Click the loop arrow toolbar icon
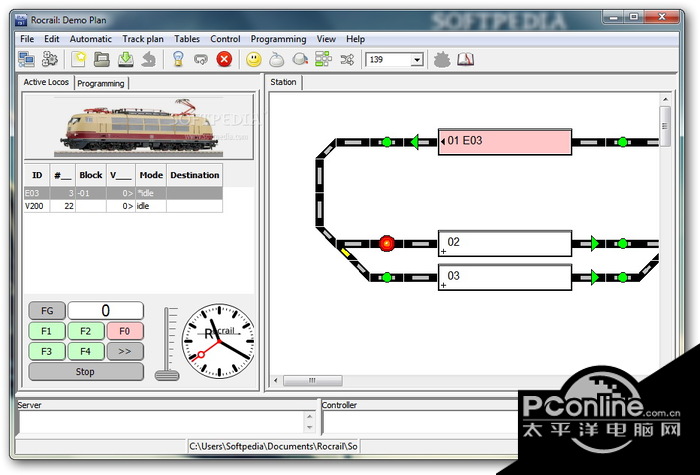 point(201,59)
